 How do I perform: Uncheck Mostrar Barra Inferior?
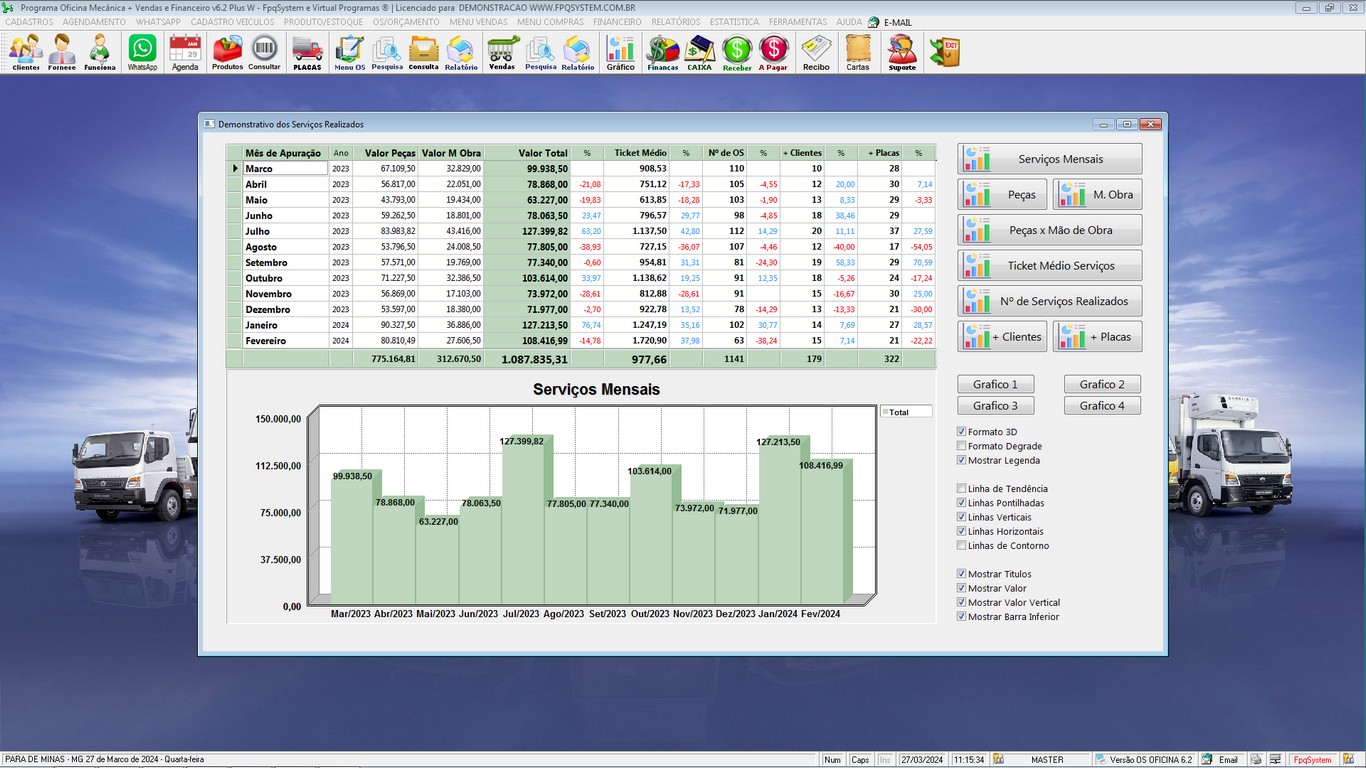click(962, 617)
